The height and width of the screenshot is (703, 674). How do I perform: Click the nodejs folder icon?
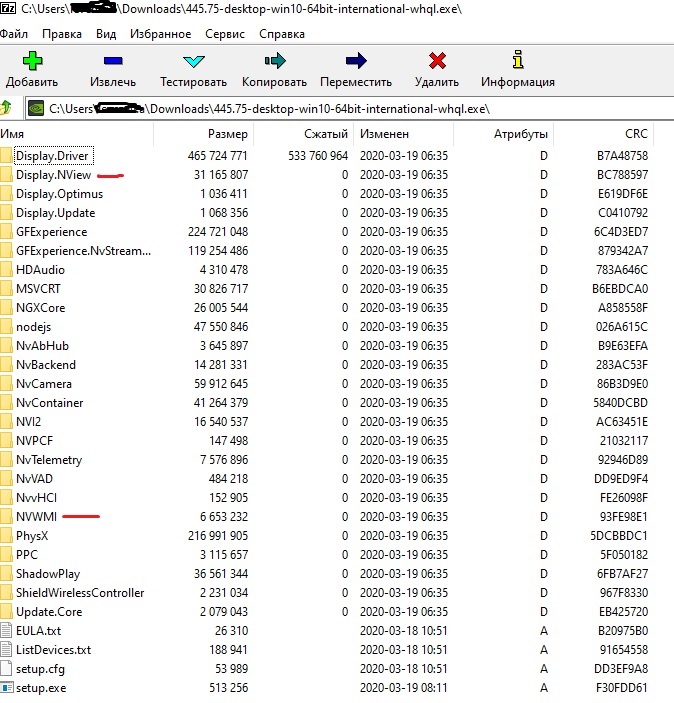pos(6,326)
